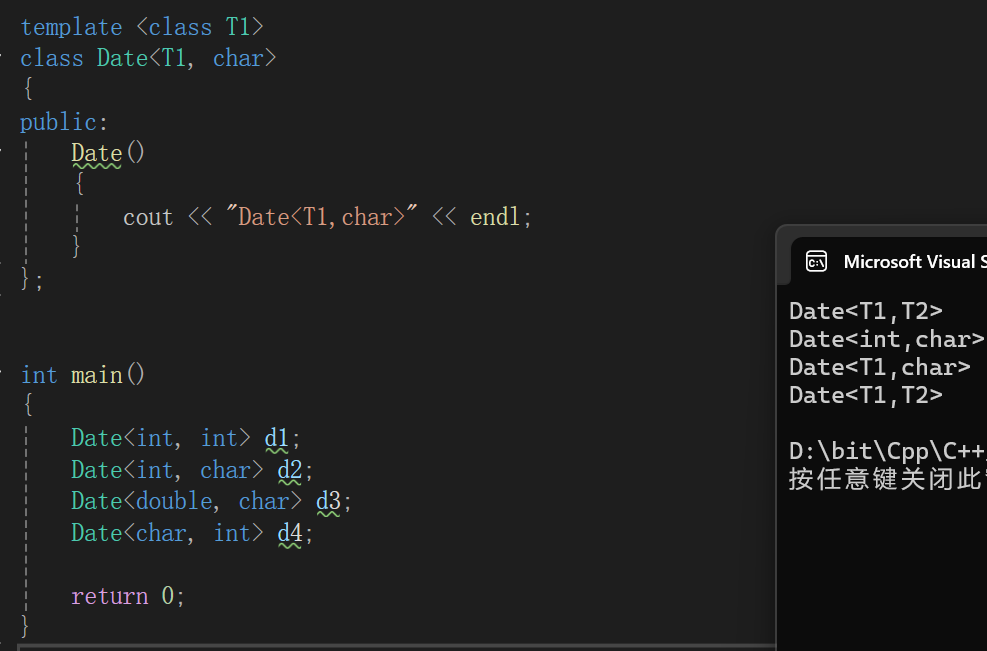Click the Date<T1,char> console output line
The image size is (987, 651).
(879, 367)
